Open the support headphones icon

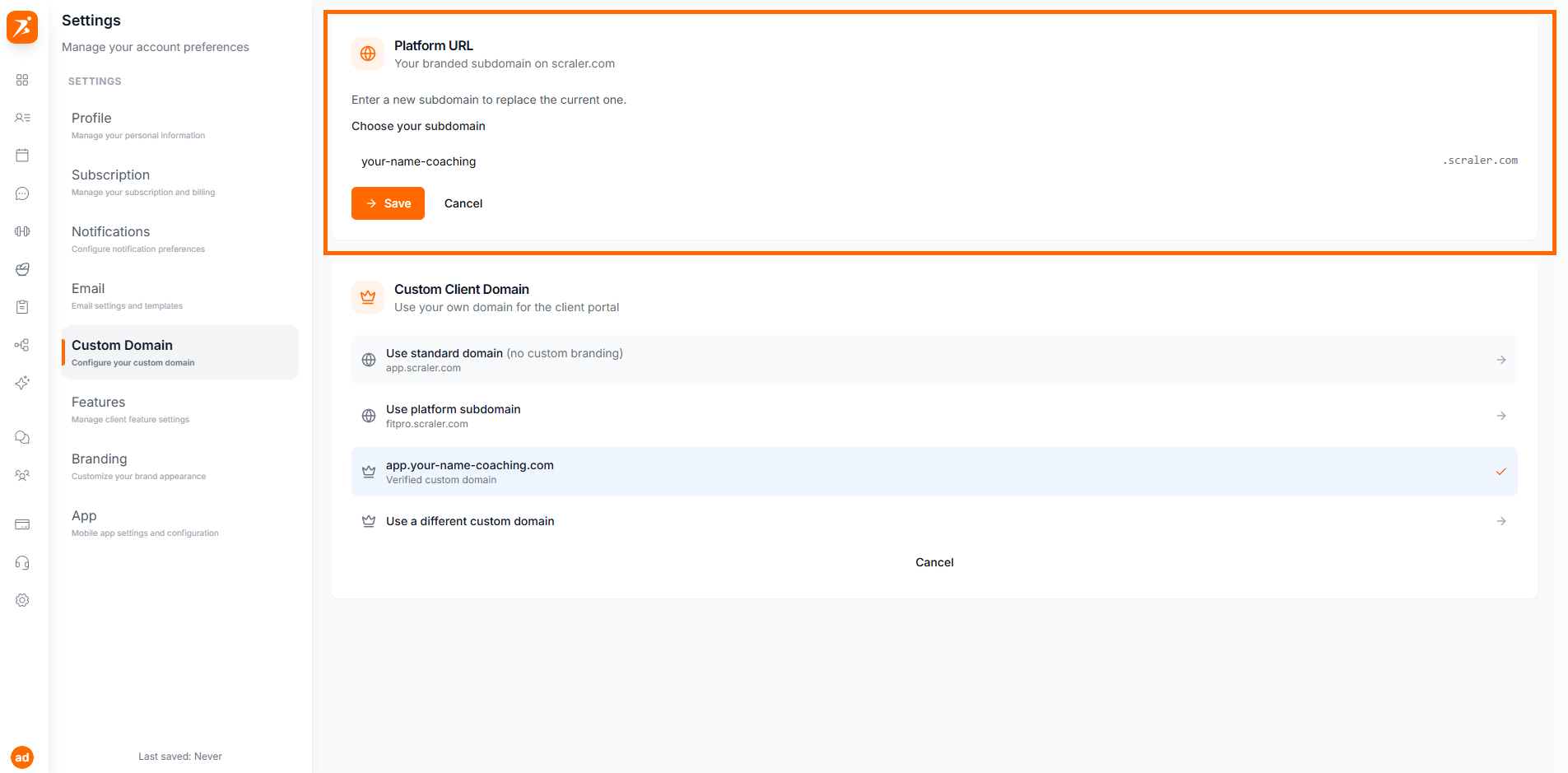point(21,562)
